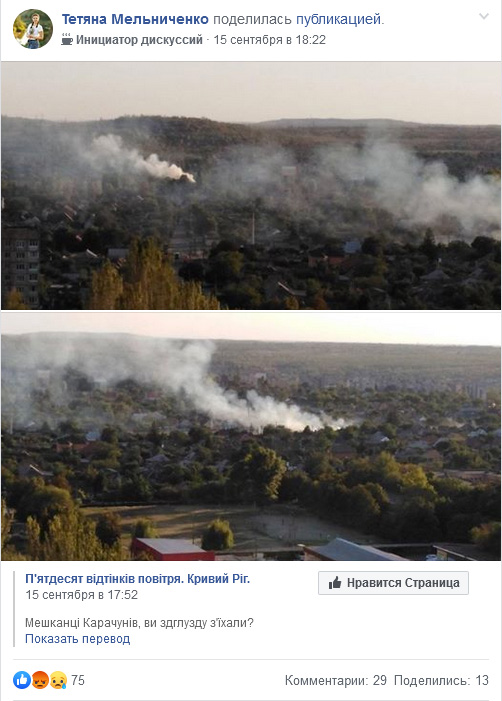Open the post timestamp 15 сентября в 18:22
502x701 pixels.
click(270, 40)
